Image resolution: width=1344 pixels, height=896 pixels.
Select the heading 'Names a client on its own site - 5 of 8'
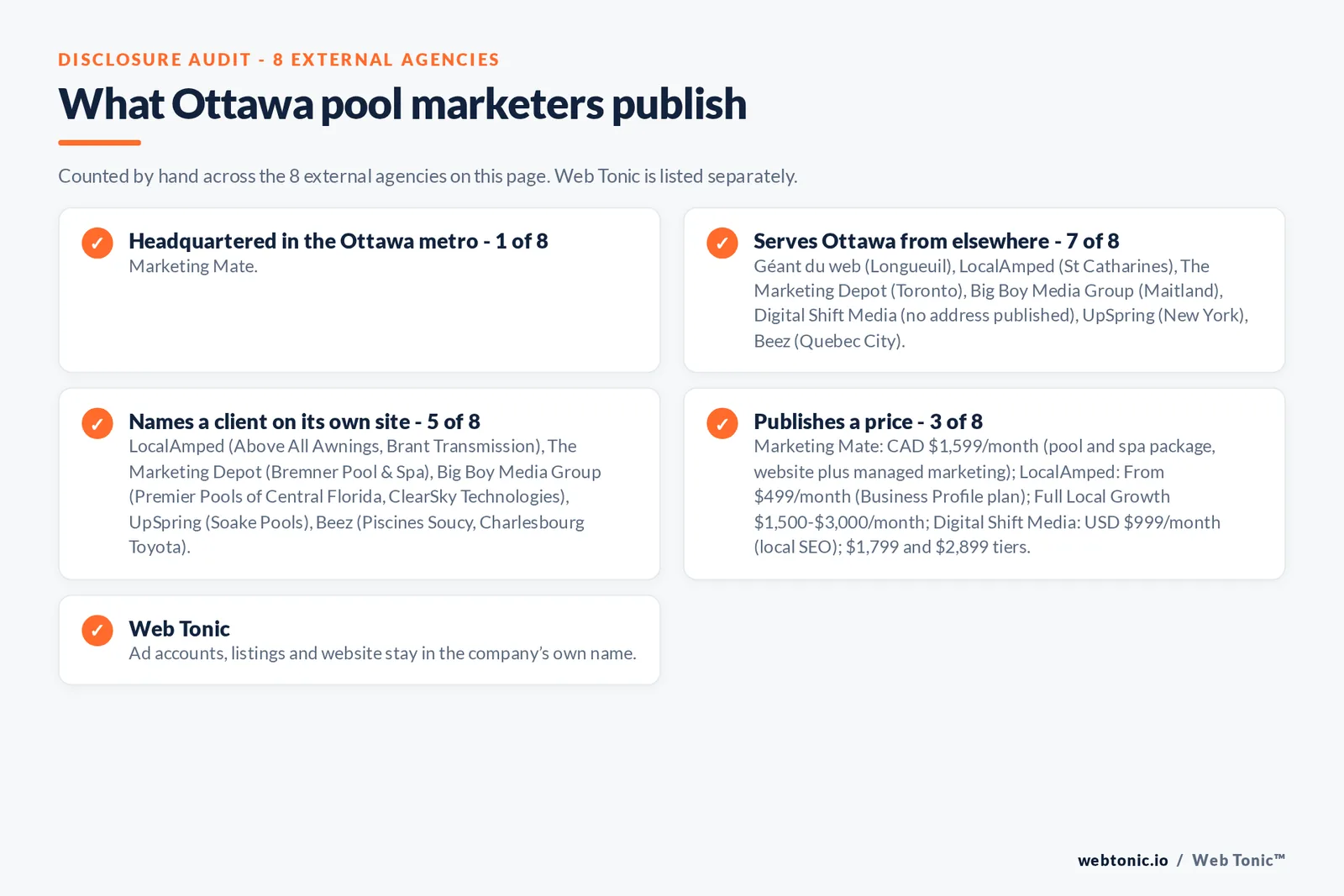coord(304,422)
